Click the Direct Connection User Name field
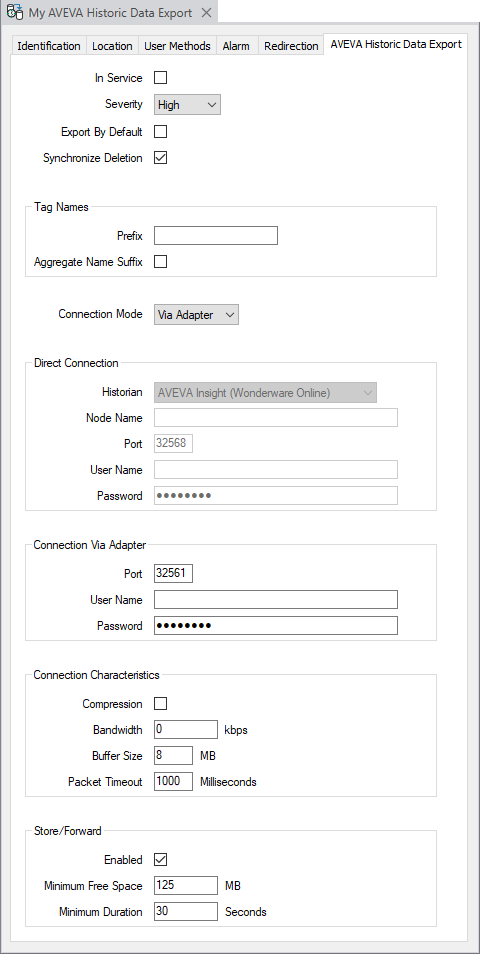This screenshot has width=480, height=954. 276,470
